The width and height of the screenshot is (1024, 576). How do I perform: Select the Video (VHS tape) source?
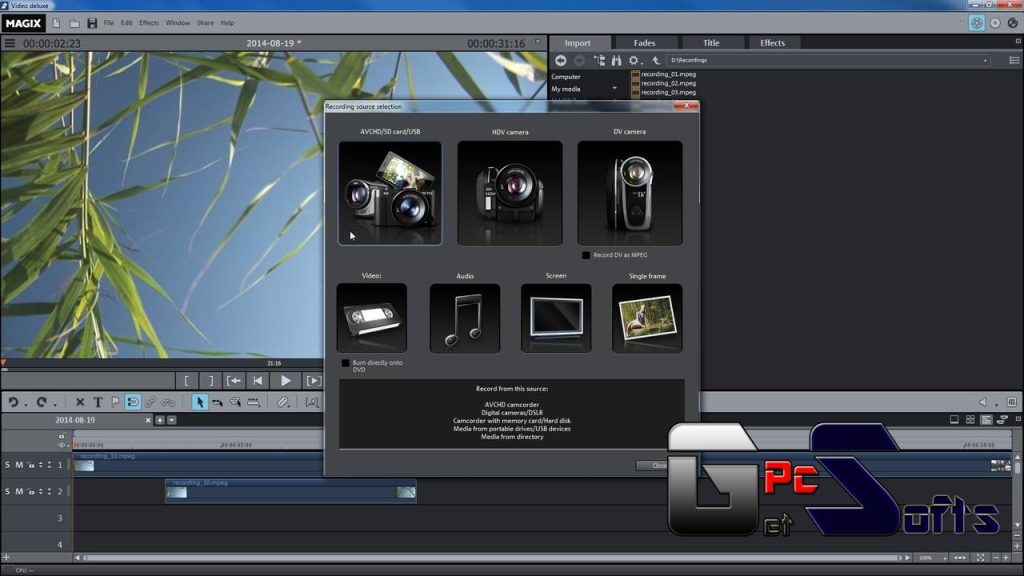point(372,318)
